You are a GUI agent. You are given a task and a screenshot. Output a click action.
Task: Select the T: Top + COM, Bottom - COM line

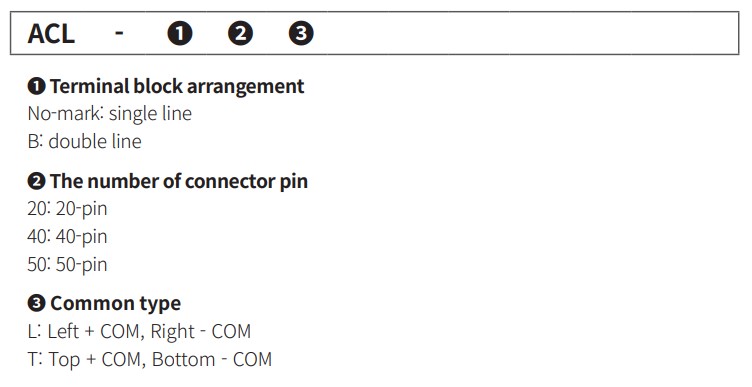click(150, 360)
